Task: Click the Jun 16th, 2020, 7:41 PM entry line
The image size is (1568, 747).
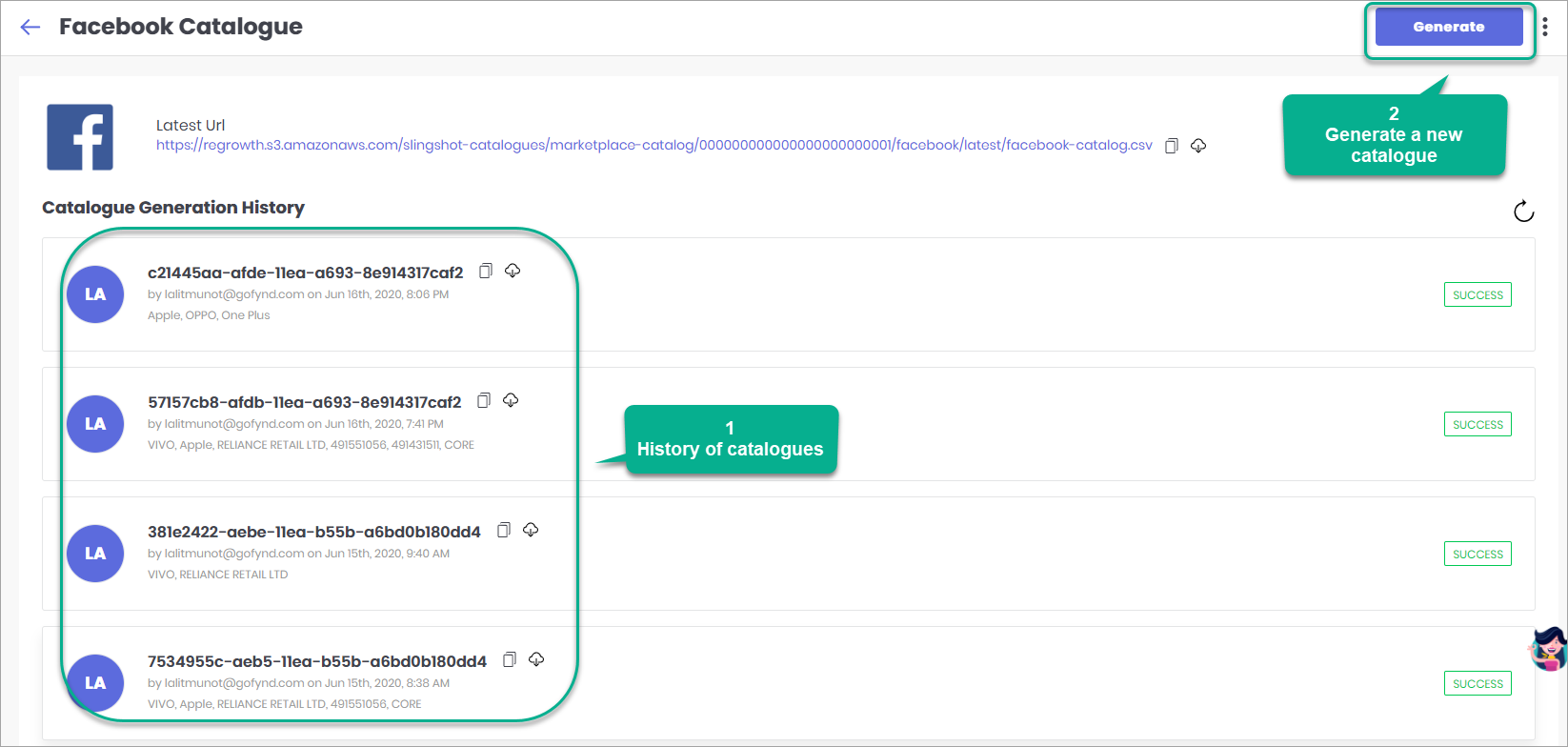Action: pos(295,424)
